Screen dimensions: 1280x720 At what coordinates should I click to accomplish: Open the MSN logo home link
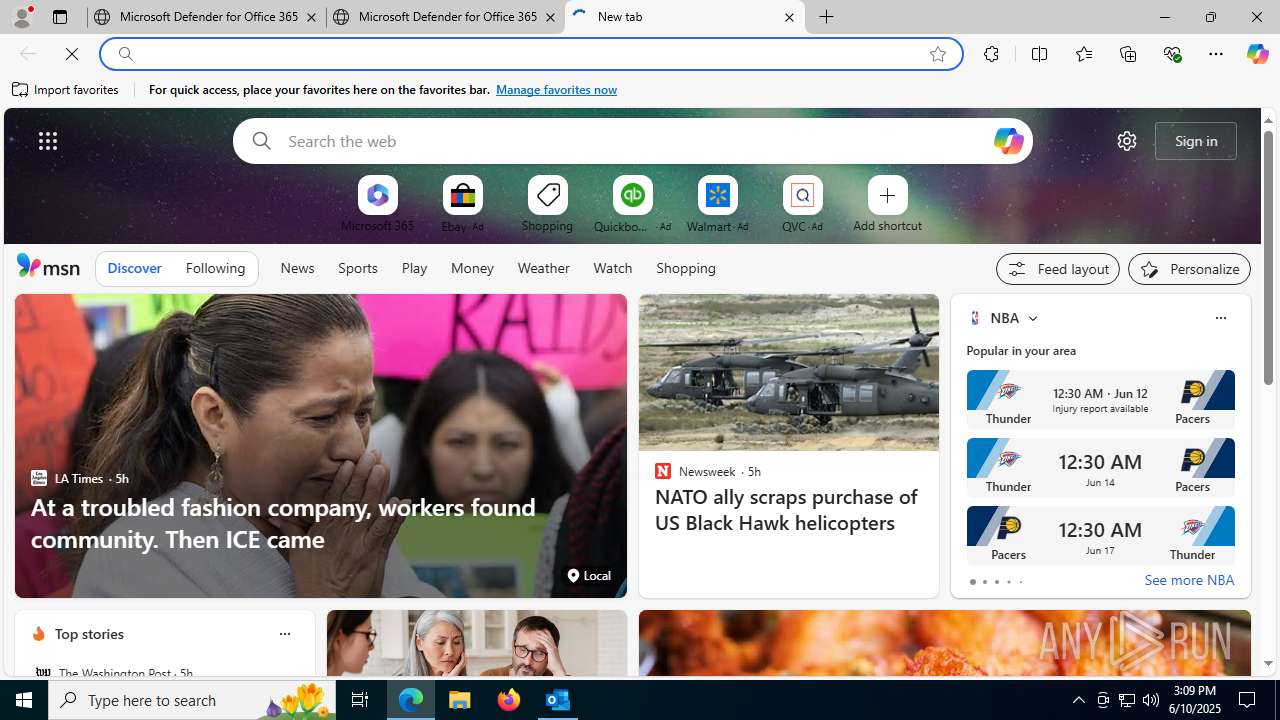click(48, 266)
